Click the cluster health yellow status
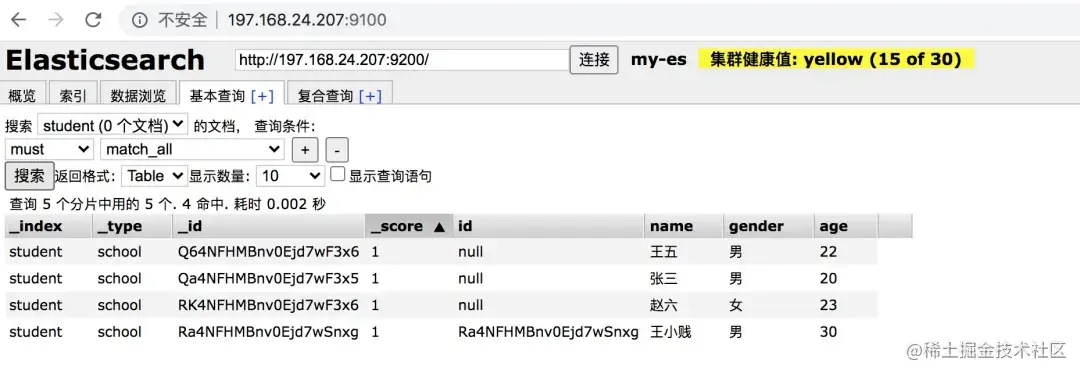Viewport: 1080px width, 374px height. 835,59
